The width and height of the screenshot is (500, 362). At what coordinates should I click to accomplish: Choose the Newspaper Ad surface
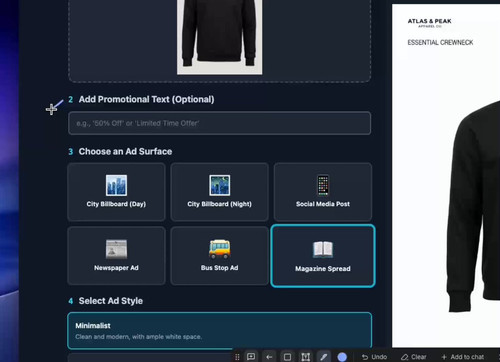(116, 256)
